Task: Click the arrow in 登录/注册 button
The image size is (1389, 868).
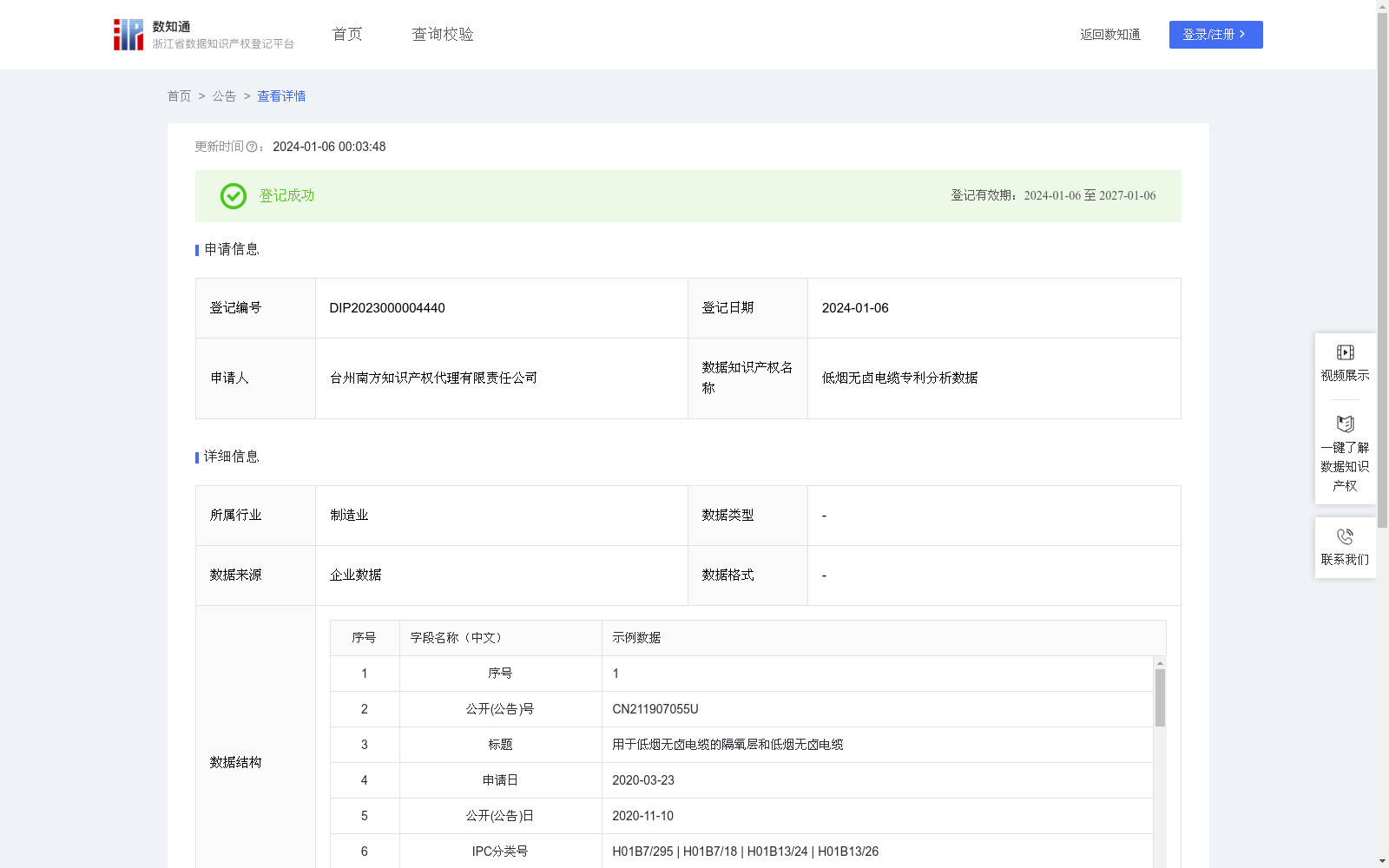Action: (x=1243, y=35)
